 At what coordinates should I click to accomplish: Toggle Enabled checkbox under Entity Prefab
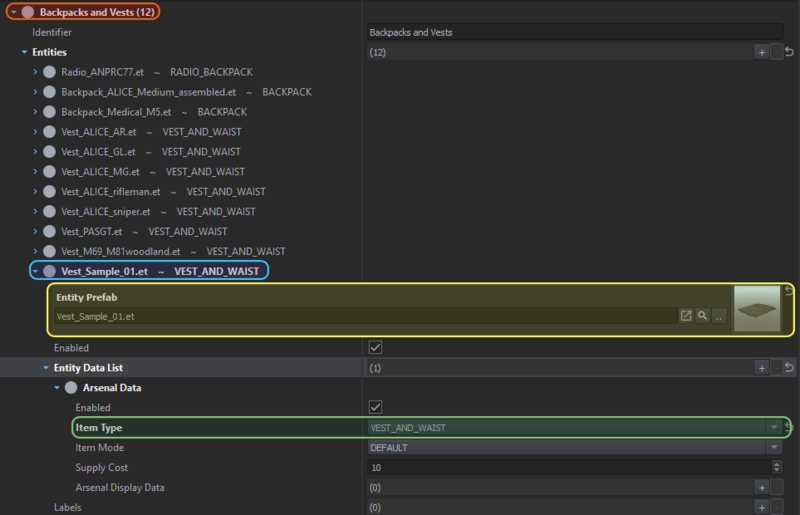(375, 347)
